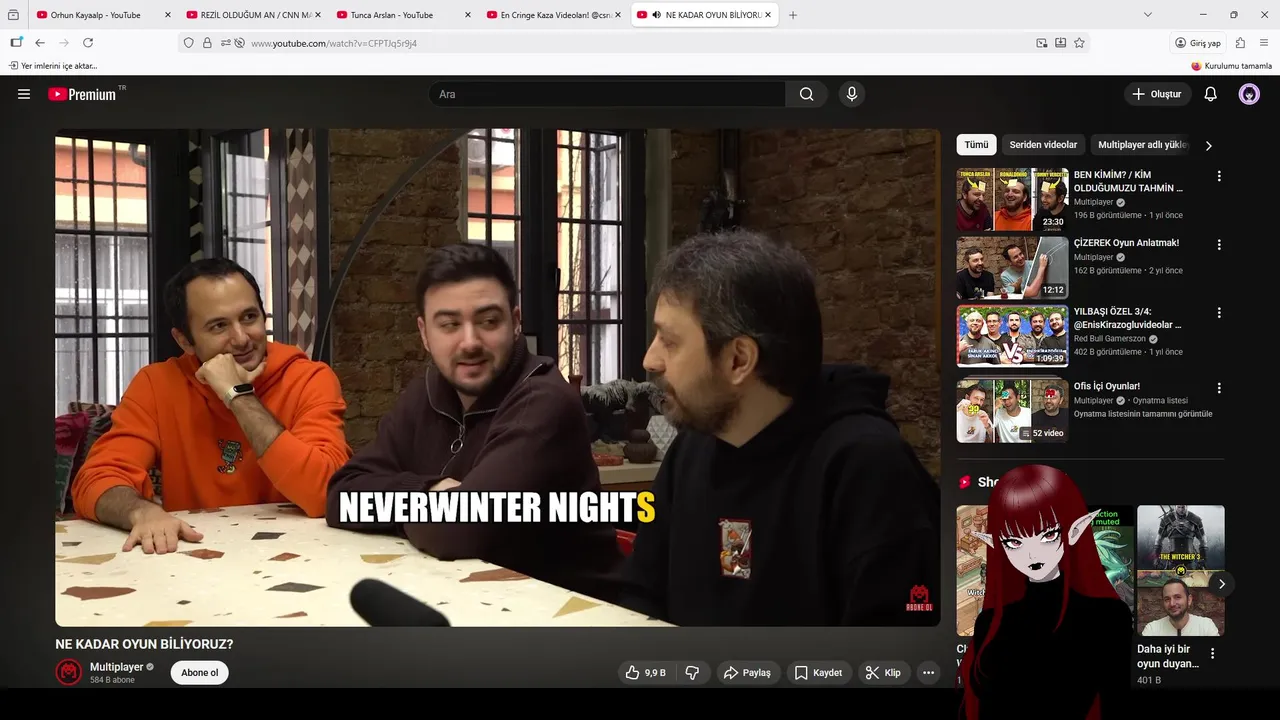Screen dimensions: 1280x720
Task: Open BEN KİMİM? video thumbnail
Action: pos(1012,200)
